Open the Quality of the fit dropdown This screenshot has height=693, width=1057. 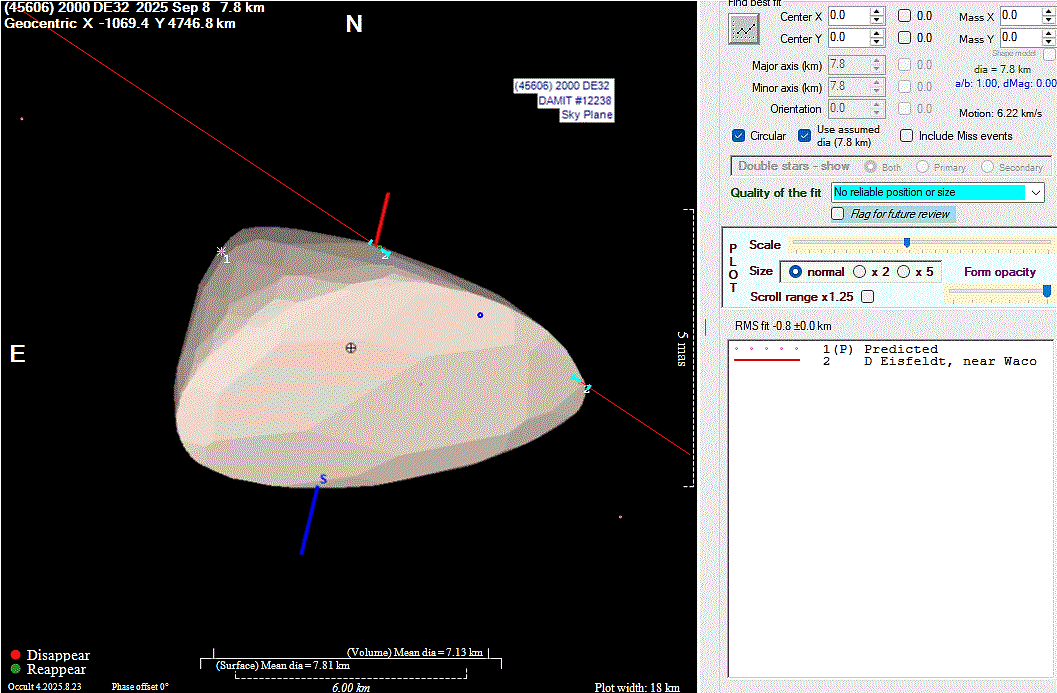[x=1035, y=192]
